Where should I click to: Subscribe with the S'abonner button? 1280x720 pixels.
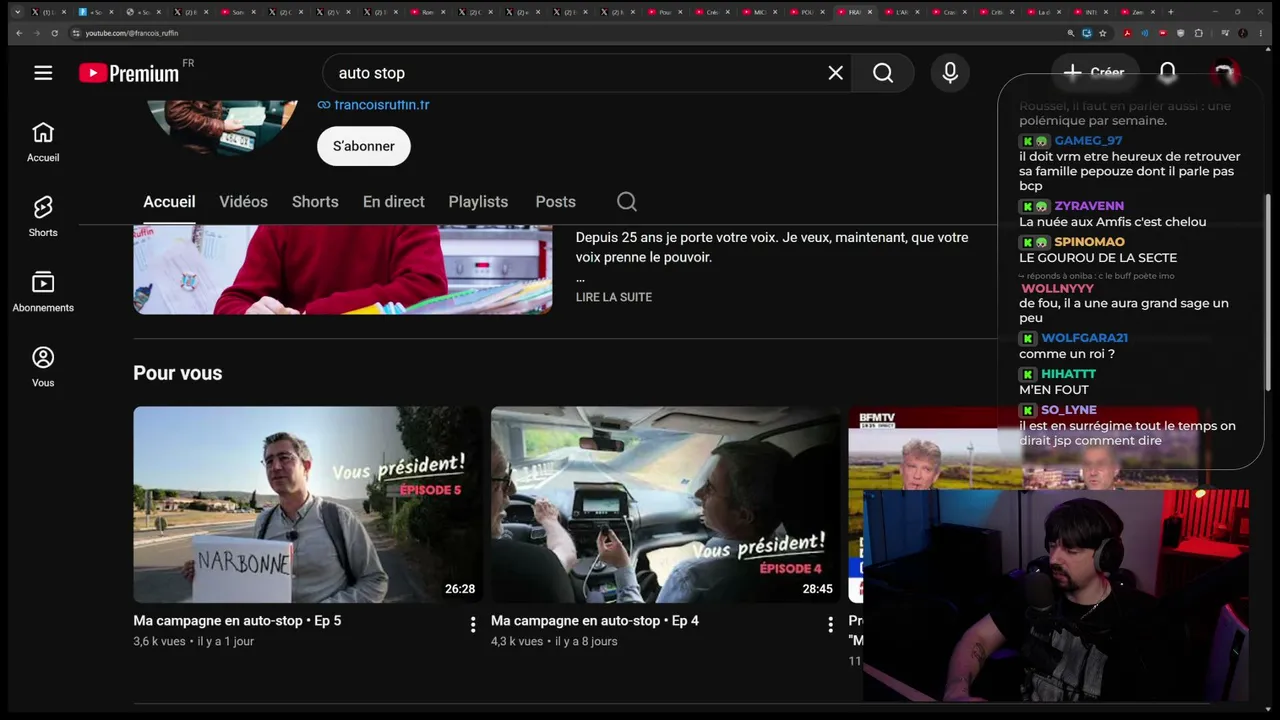[x=364, y=146]
